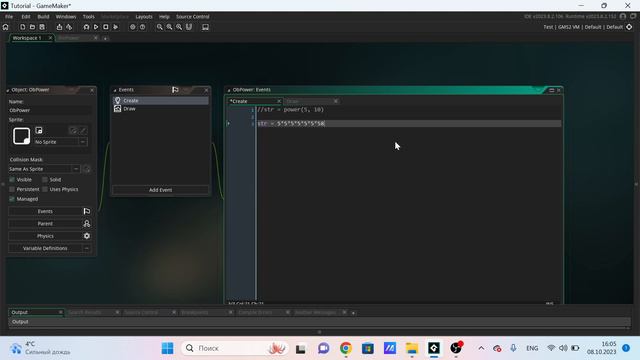Open Google Chrome from the taskbar
Image resolution: width=640 pixels, height=360 pixels.
[346, 348]
